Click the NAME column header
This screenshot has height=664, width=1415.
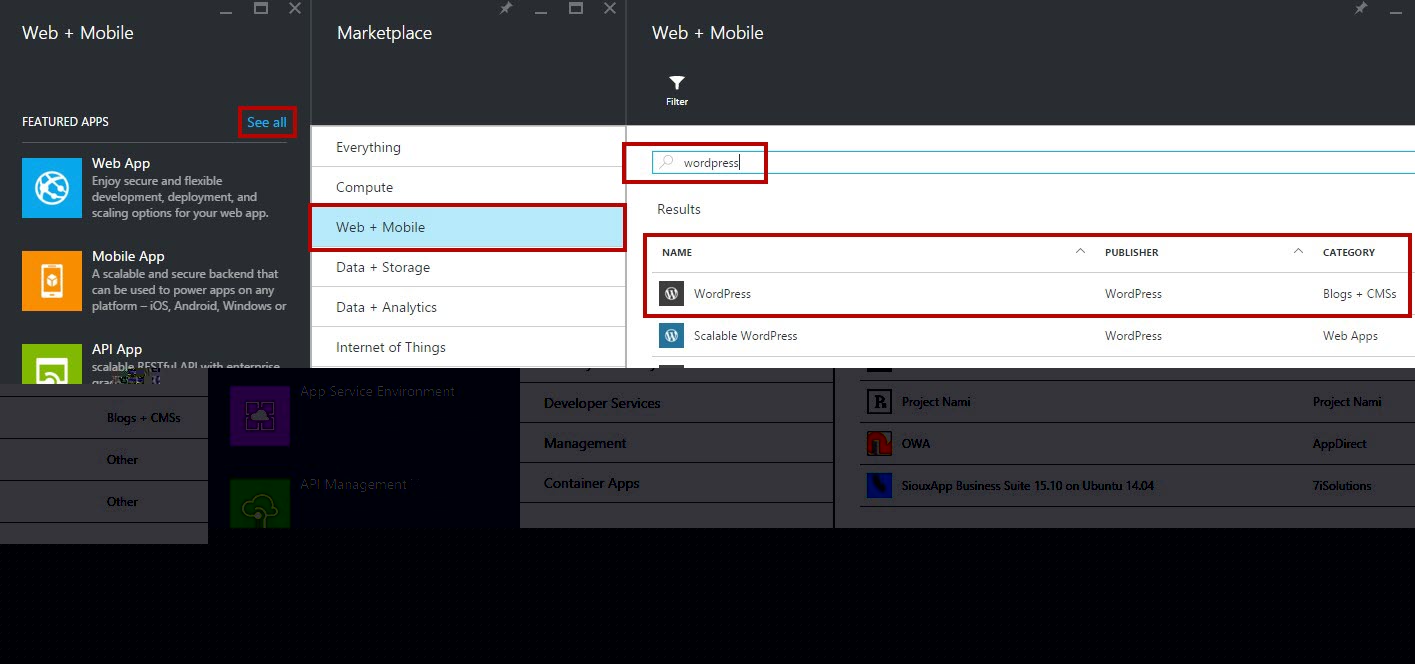pyautogui.click(x=677, y=252)
